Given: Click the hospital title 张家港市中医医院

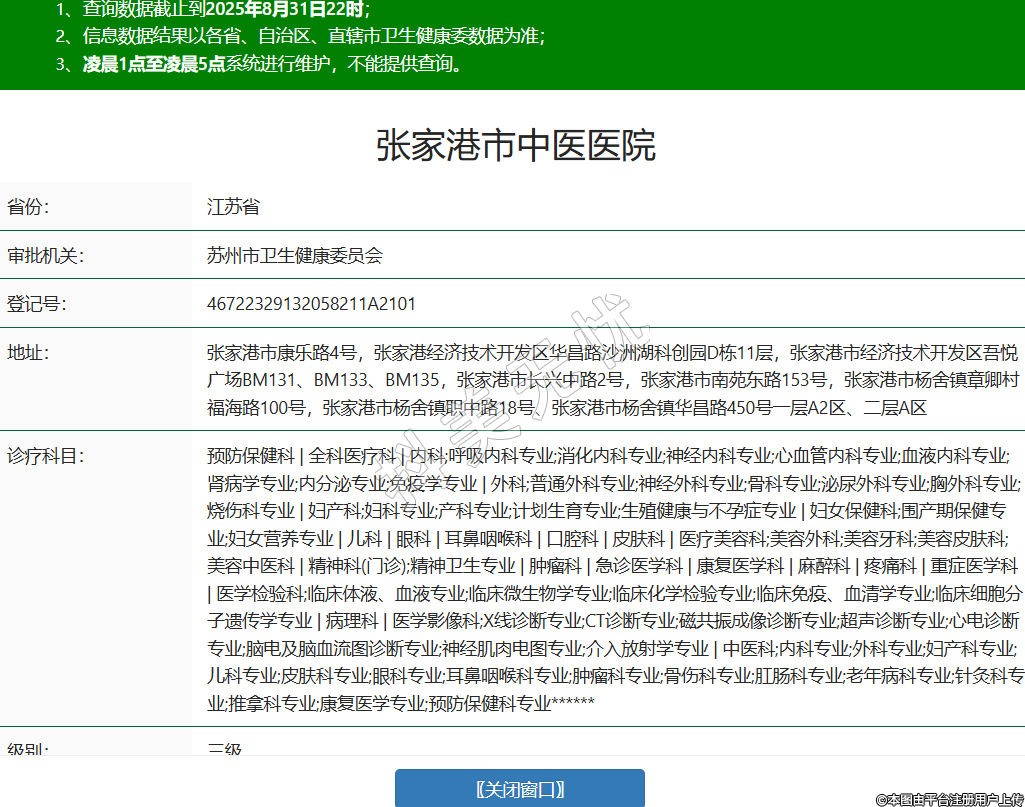Looking at the screenshot, I should pyautogui.click(x=515, y=146).
